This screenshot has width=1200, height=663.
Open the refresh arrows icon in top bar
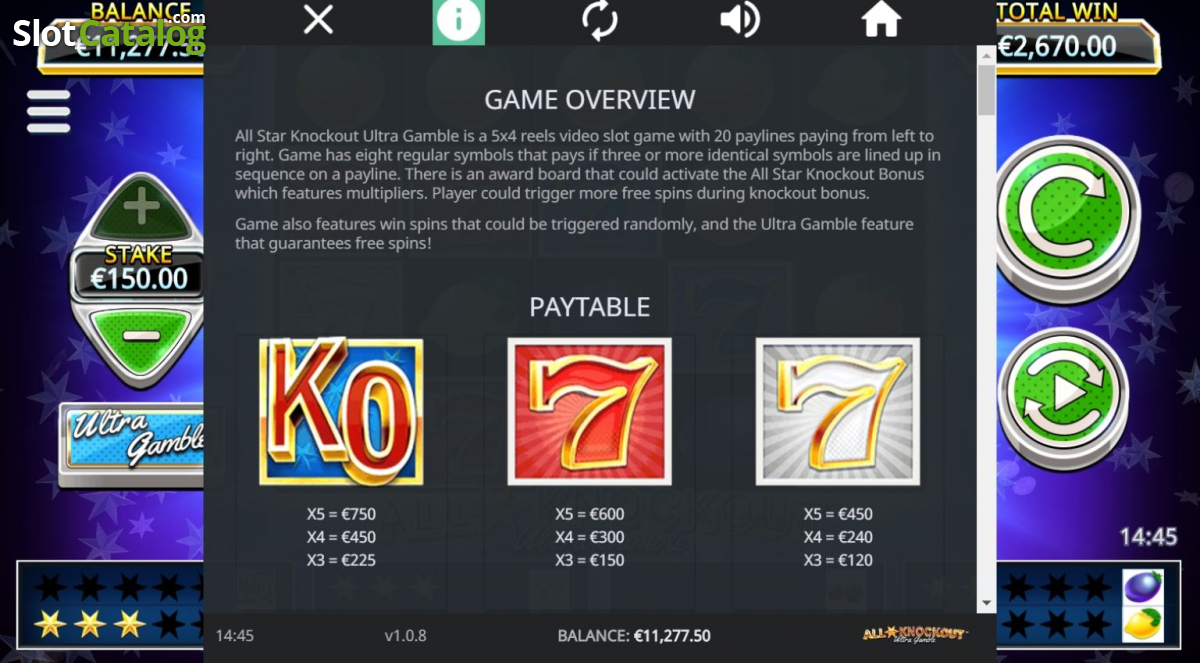pyautogui.click(x=600, y=21)
